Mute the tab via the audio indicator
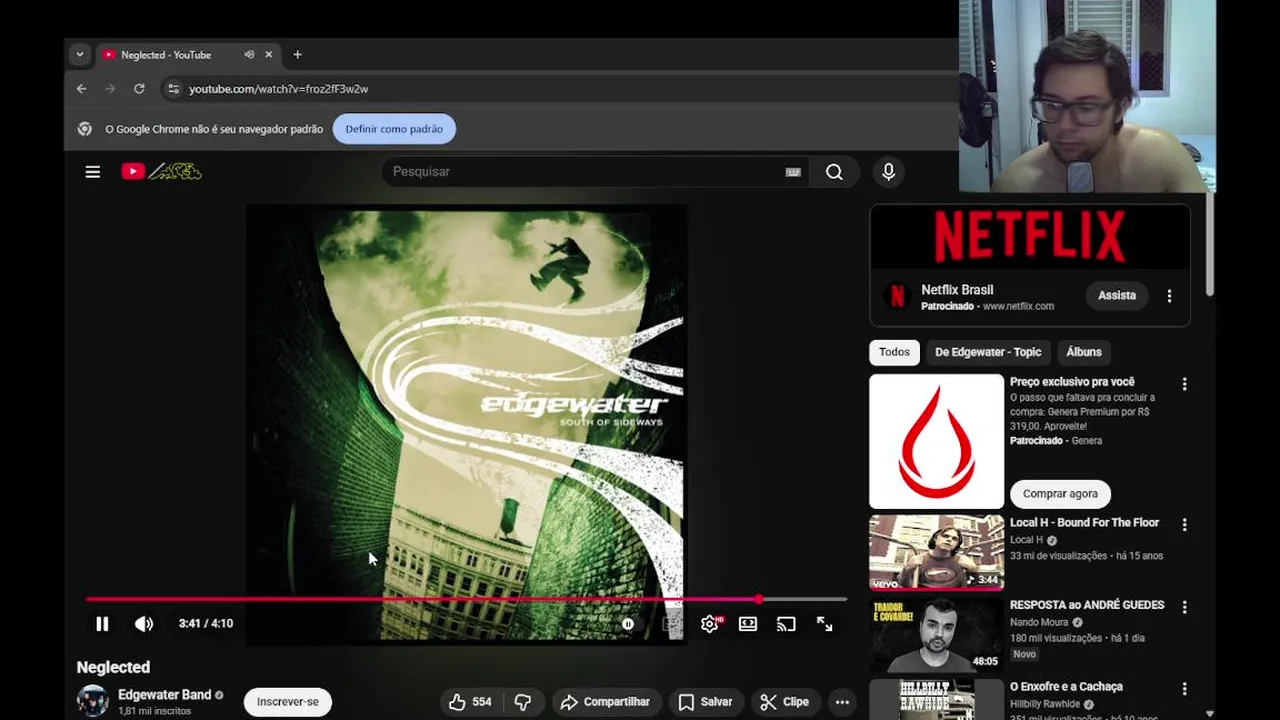Viewport: 1280px width, 720px height. coord(249,55)
